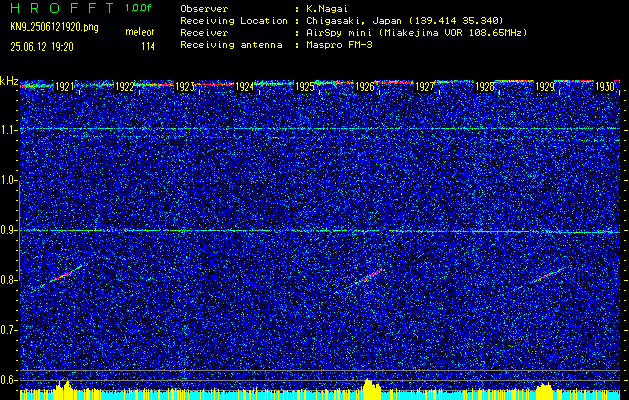This screenshot has height=400, width=629.
Task: Click the 1927 time marker
Action: click(424, 87)
